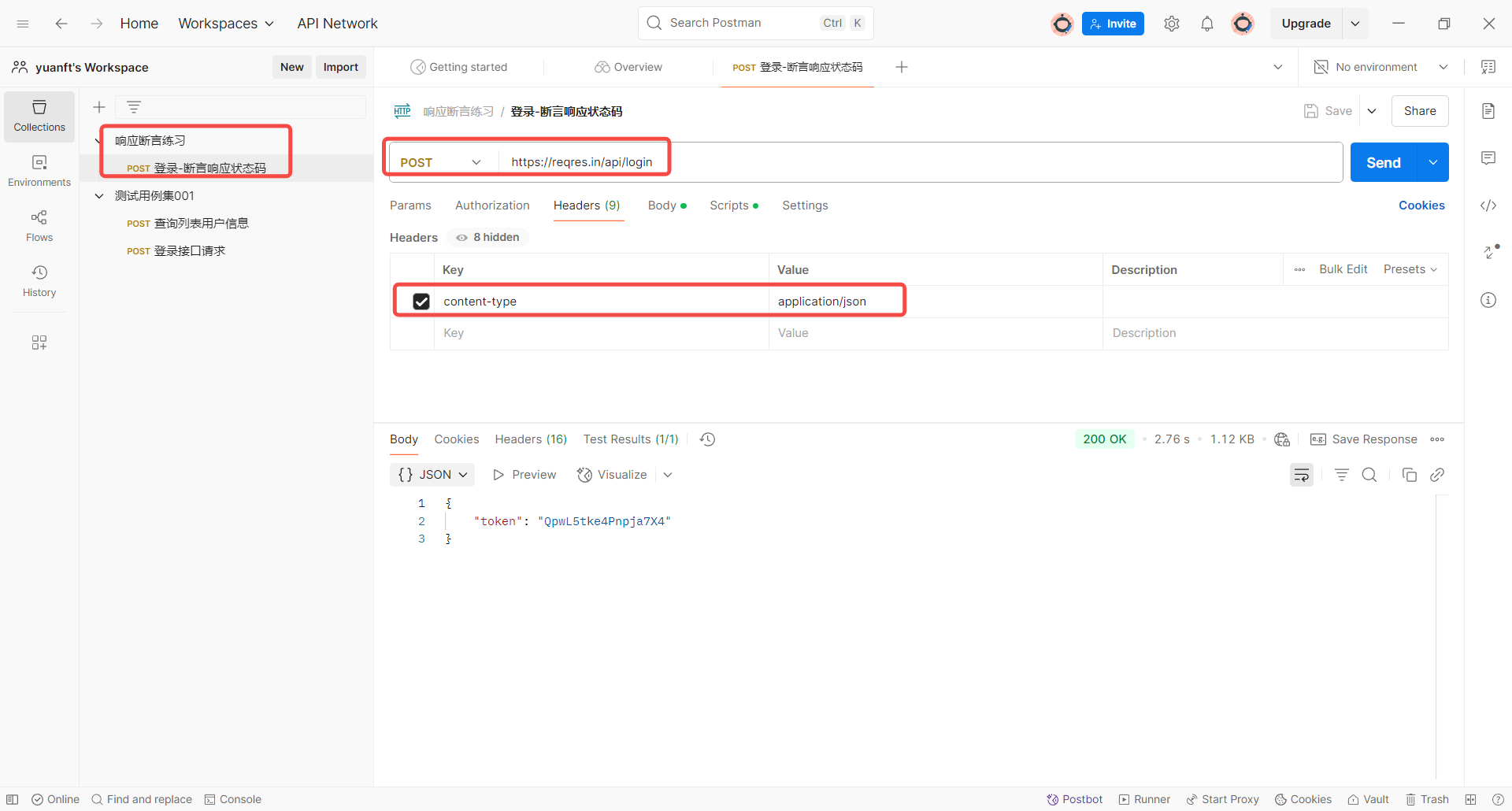The width and height of the screenshot is (1512, 811).
Task: Open notifications bell icon
Action: (x=1207, y=24)
